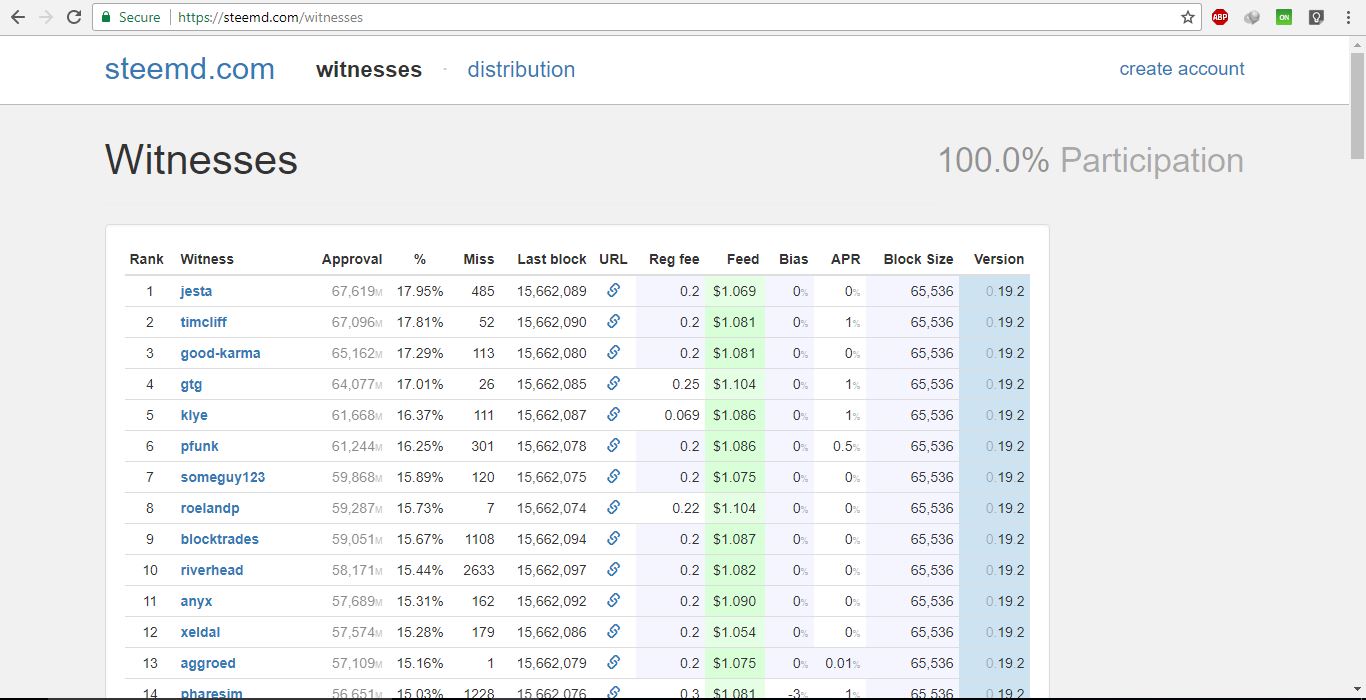This screenshot has width=1366, height=700.
Task: Click the 15,662,094 last block cell
Action: [552, 540]
